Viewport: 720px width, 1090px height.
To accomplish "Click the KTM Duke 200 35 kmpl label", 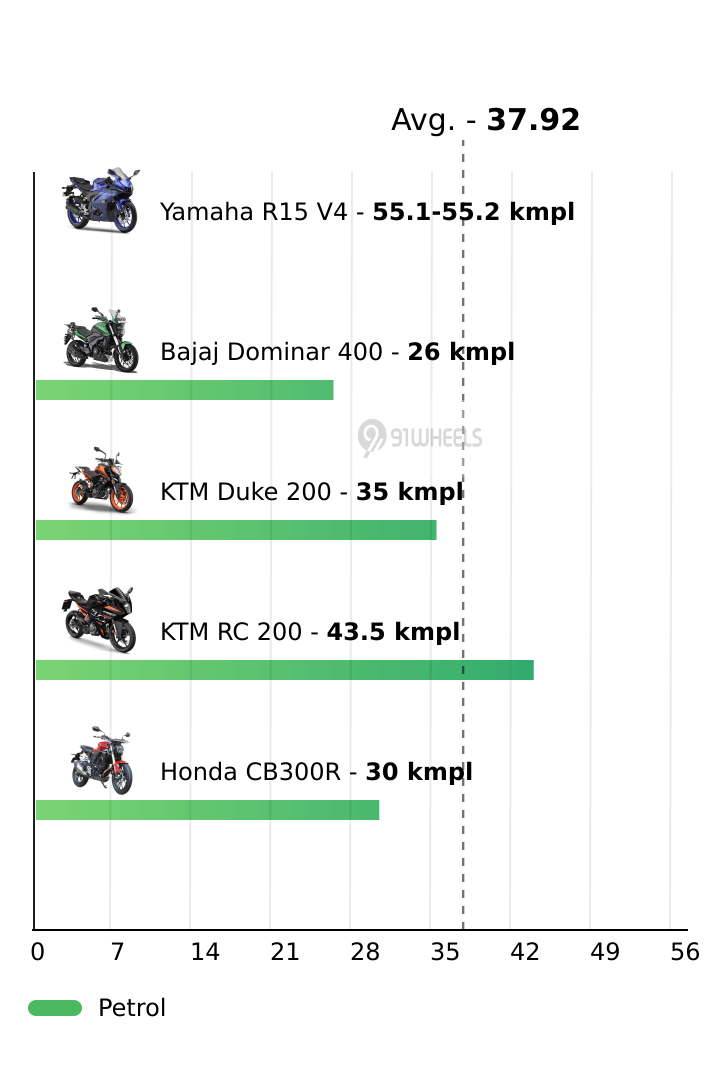I will coord(312,492).
